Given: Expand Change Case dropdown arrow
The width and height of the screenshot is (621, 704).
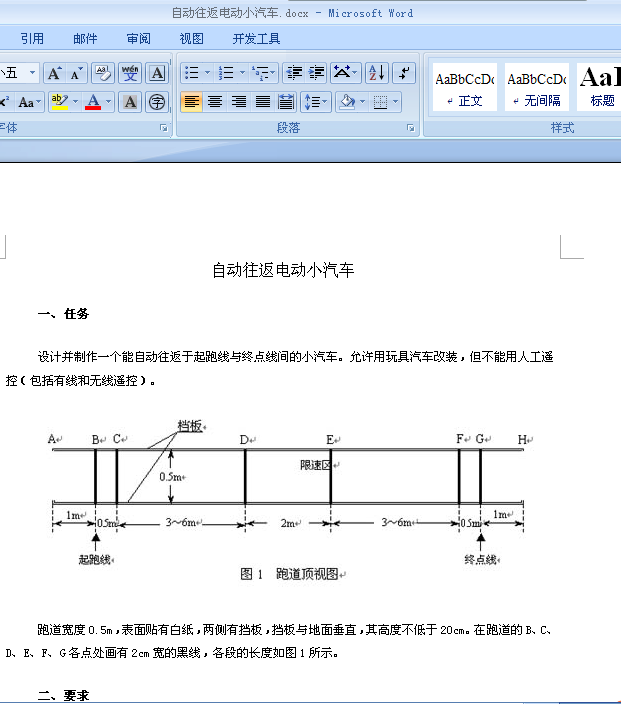Looking at the screenshot, I should point(39,102).
